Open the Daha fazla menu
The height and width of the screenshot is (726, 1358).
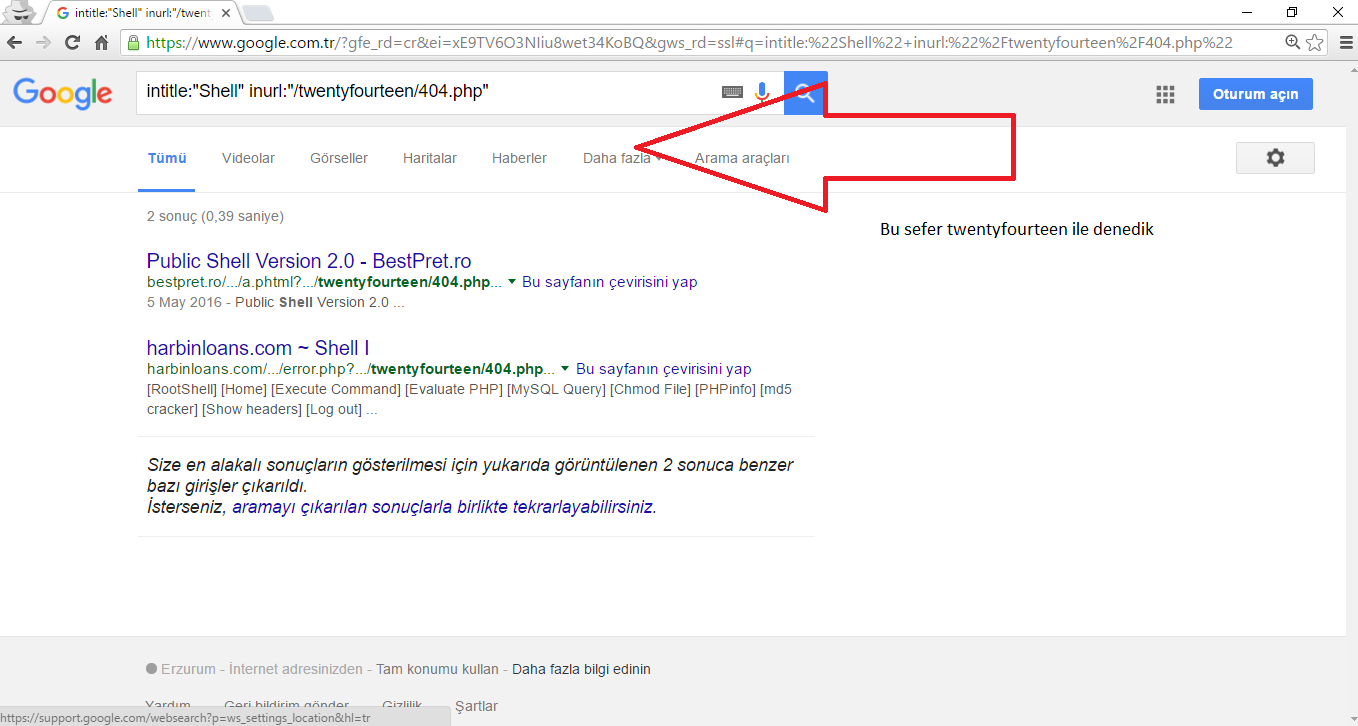tap(623, 158)
